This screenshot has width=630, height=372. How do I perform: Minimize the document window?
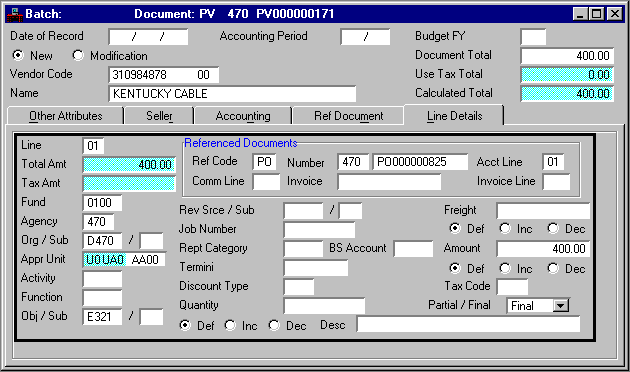[x=580, y=14]
